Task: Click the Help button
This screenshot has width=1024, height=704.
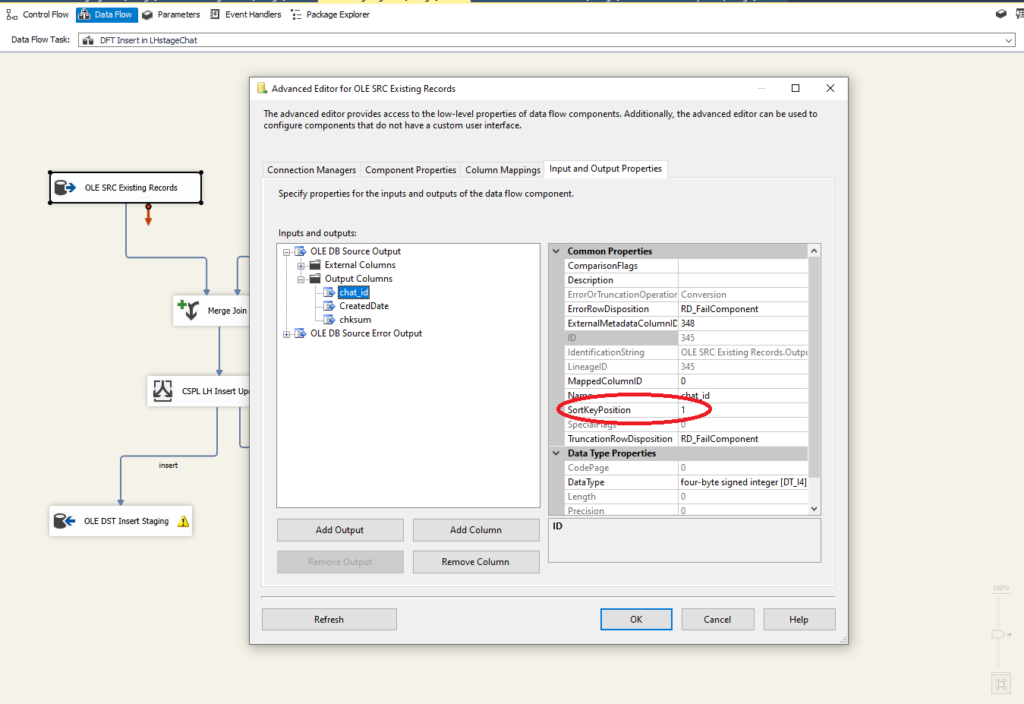Action: point(799,619)
